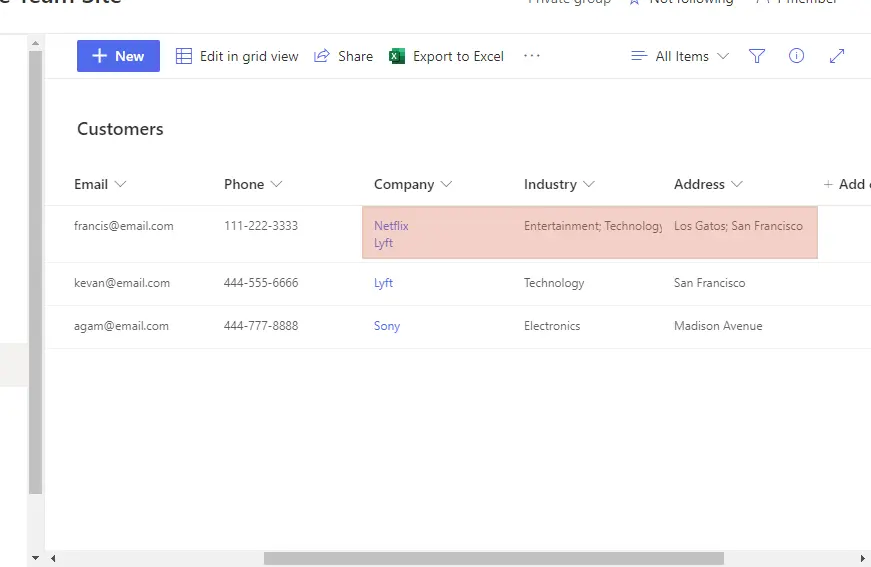
Task: Expand content with the diagonal arrows icon
Action: point(837,56)
